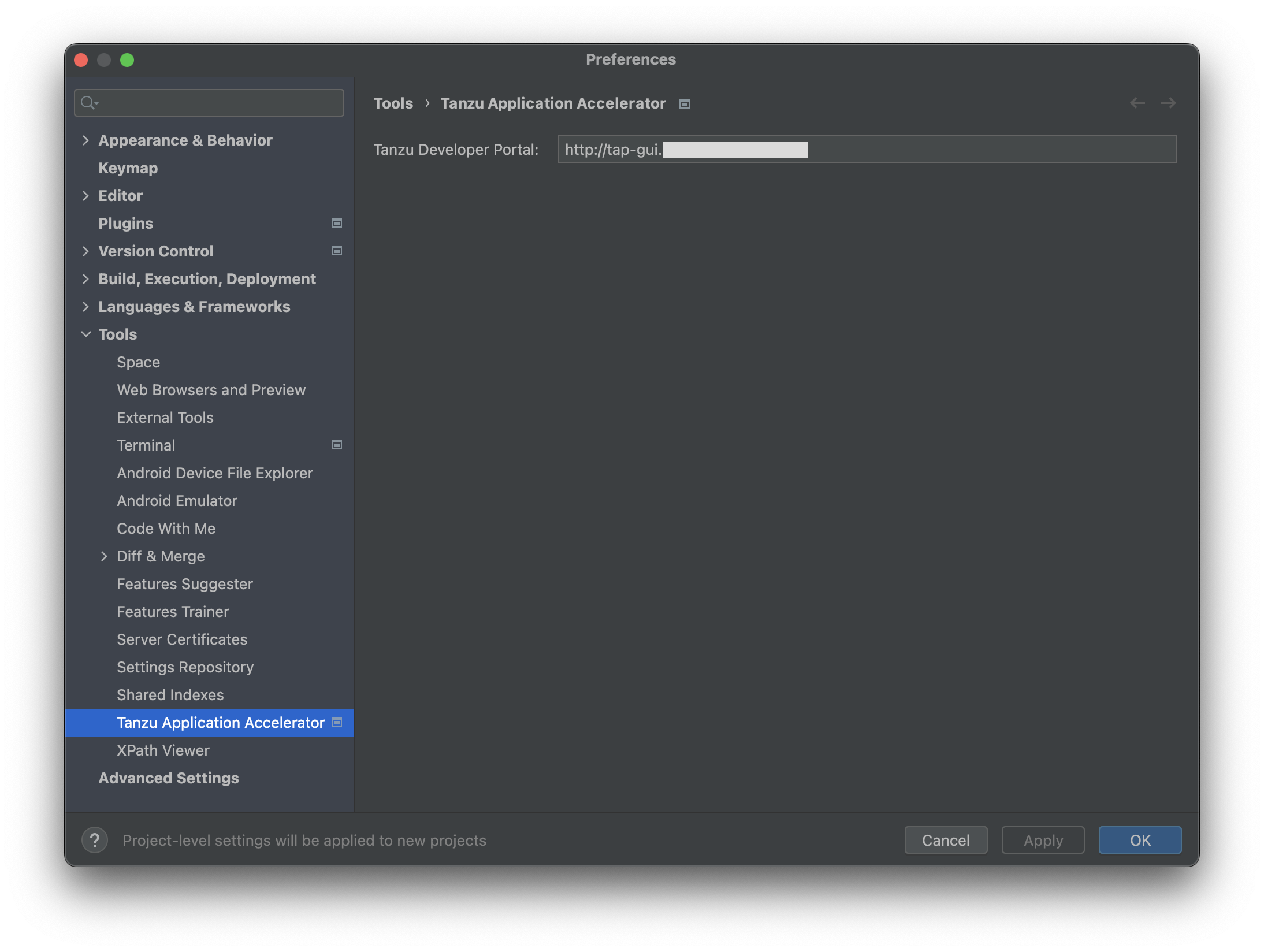Open the Plugins settings page

[125, 224]
